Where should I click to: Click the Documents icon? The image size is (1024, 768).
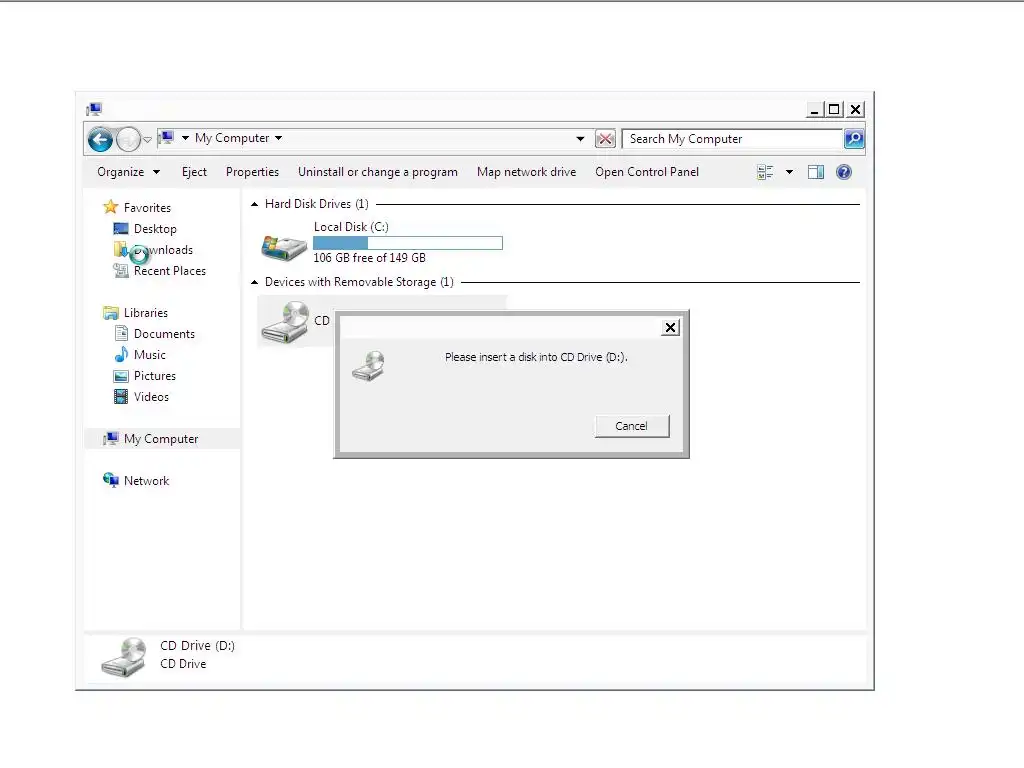121,334
